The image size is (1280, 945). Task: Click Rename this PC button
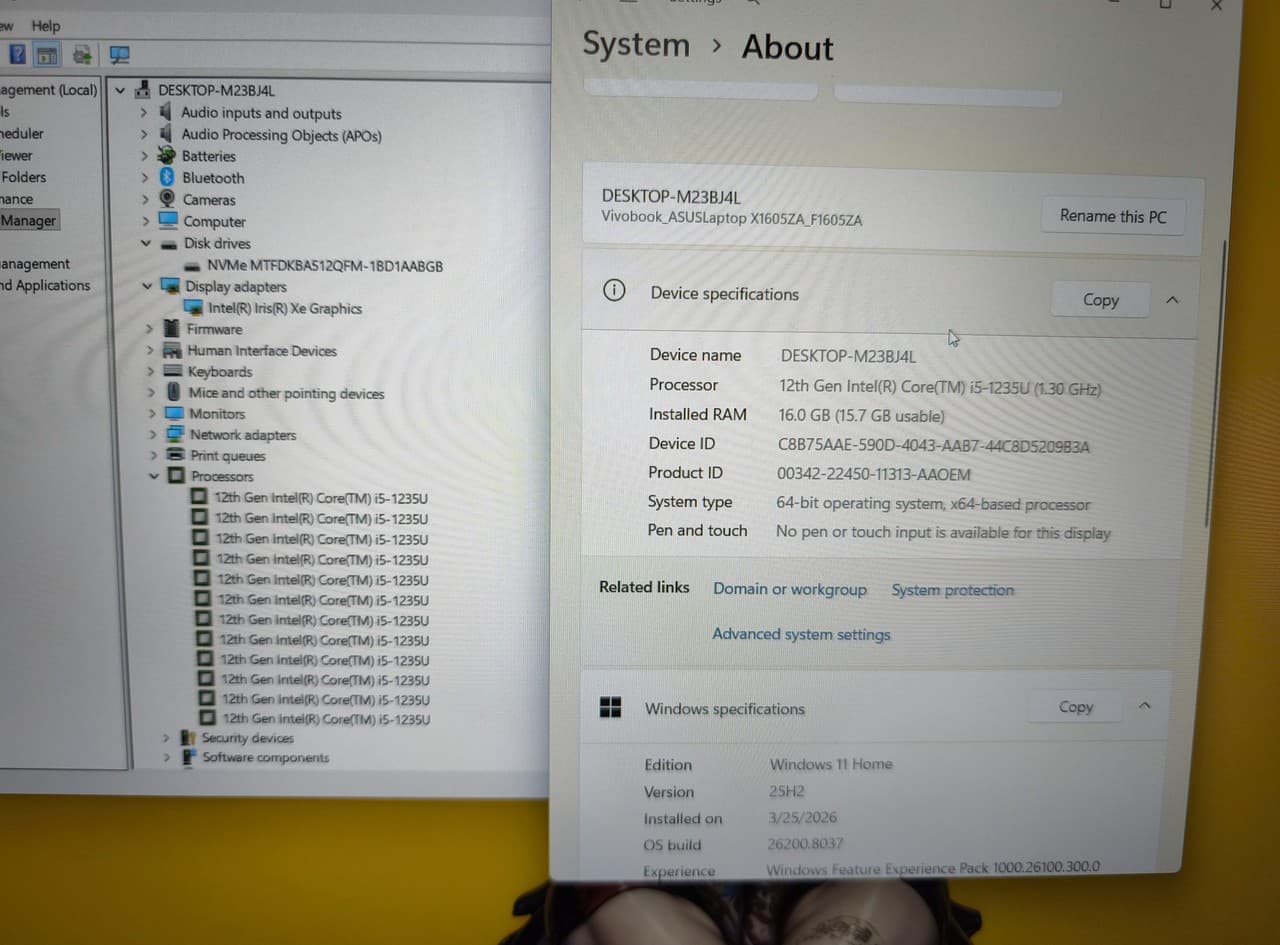point(1113,216)
